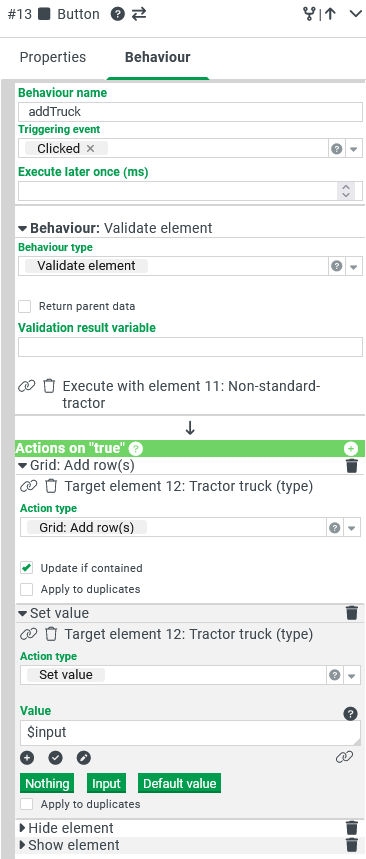Enable Apply to duplicates under Grid action
366x859 pixels.
tap(26, 589)
